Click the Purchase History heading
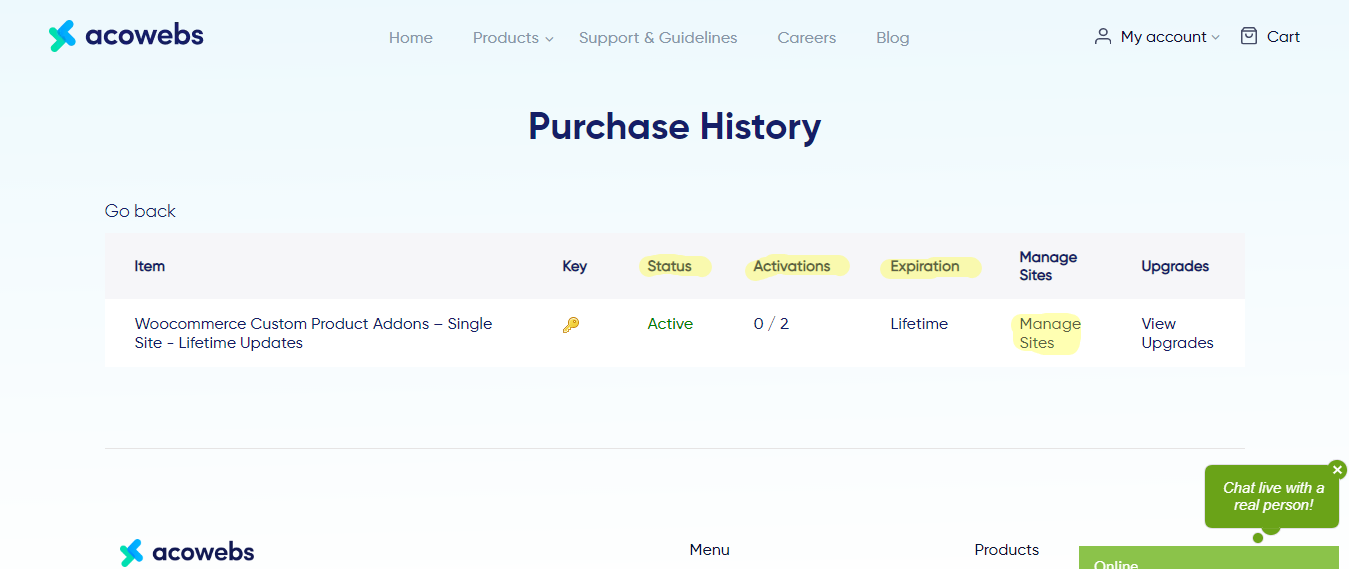This screenshot has height=569, width=1349. coord(675,127)
